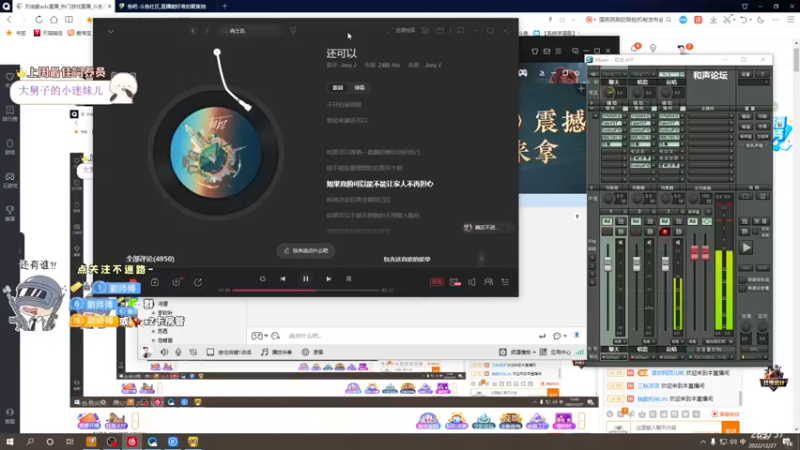800x450 pixels.
Task: Skip to the next song
Action: click(329, 279)
